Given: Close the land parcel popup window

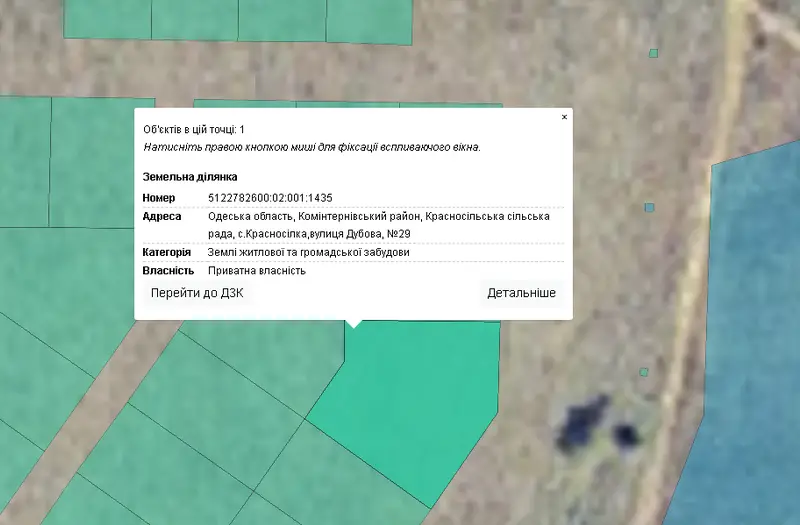Looking at the screenshot, I should [564, 117].
